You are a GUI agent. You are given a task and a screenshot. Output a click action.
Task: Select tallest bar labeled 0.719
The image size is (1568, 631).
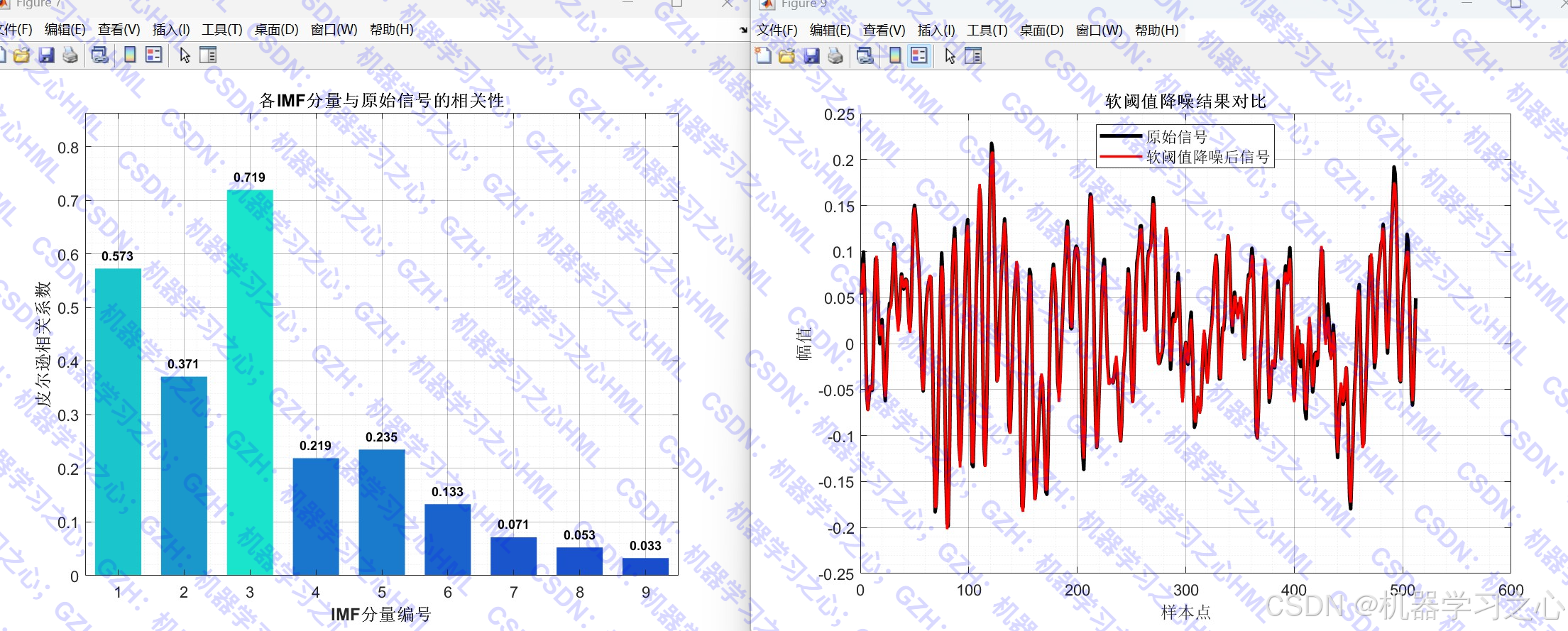250,383
